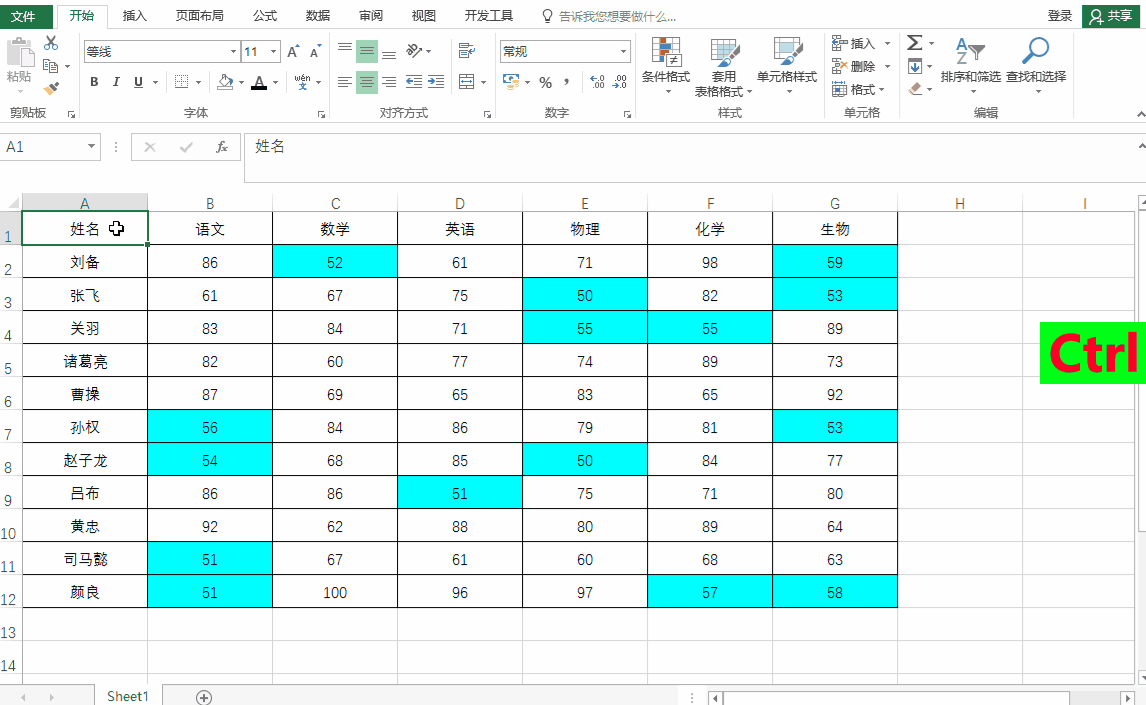This screenshot has width=1146, height=705.
Task: Click the 登录 sign-in link
Action: click(x=1060, y=16)
